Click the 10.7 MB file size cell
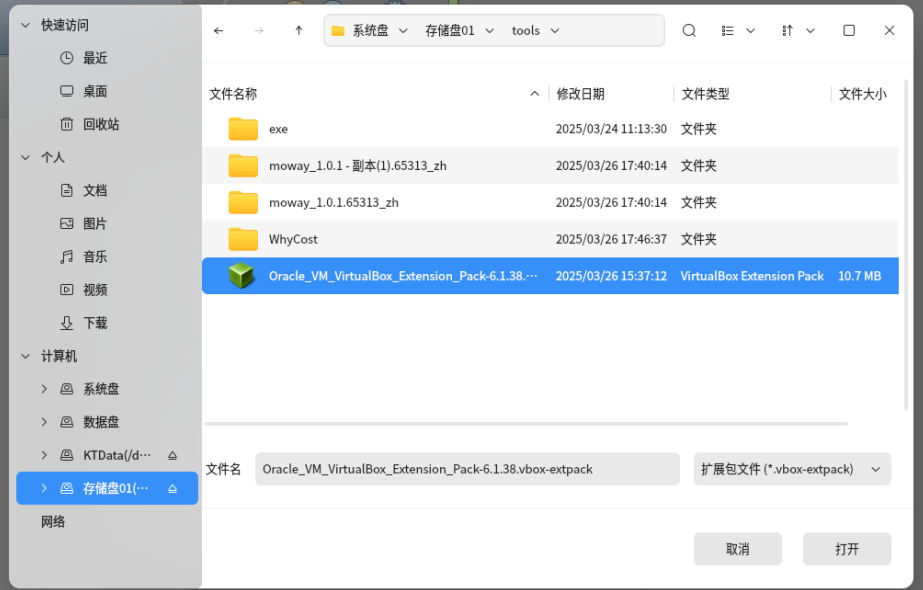 [x=859, y=276]
